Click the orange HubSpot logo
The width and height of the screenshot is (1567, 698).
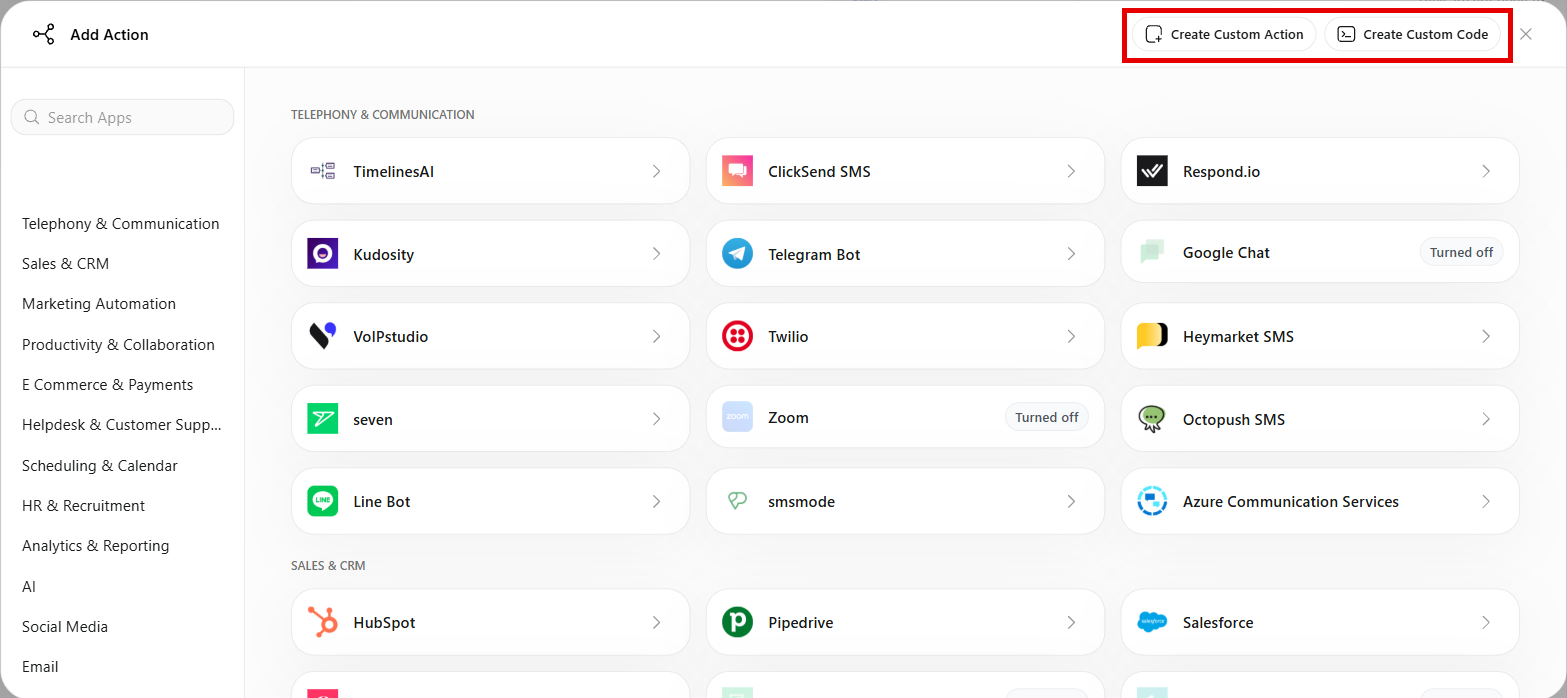click(x=322, y=622)
